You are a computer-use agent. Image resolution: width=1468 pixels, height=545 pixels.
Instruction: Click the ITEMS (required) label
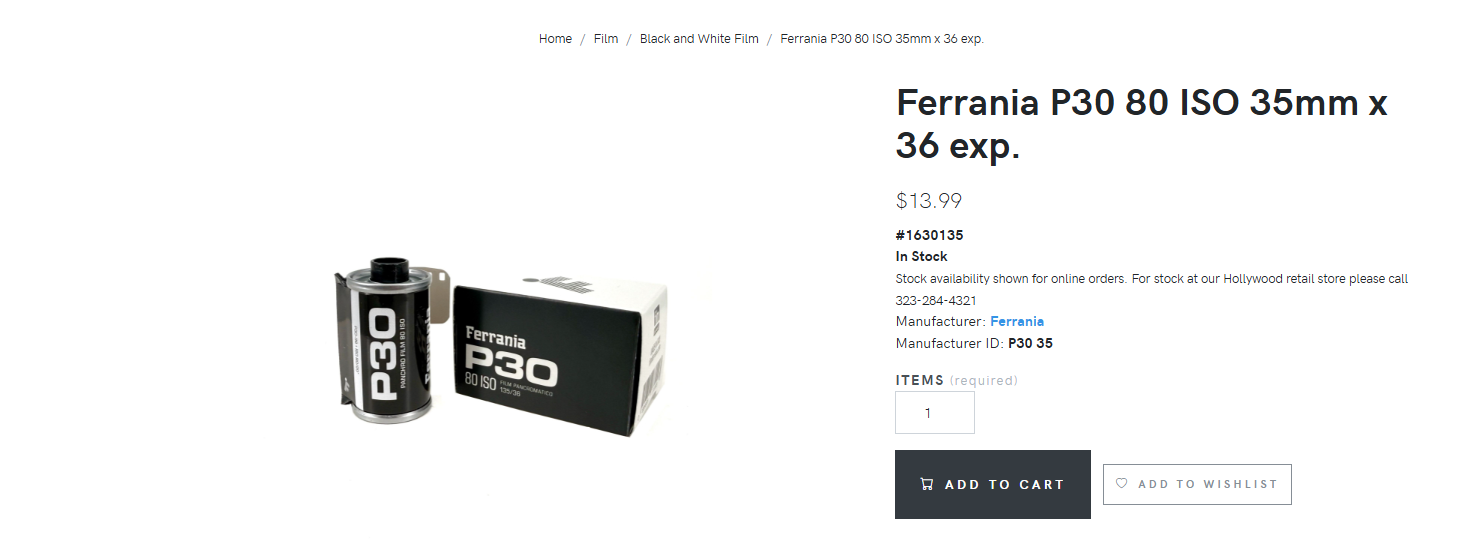point(956,380)
